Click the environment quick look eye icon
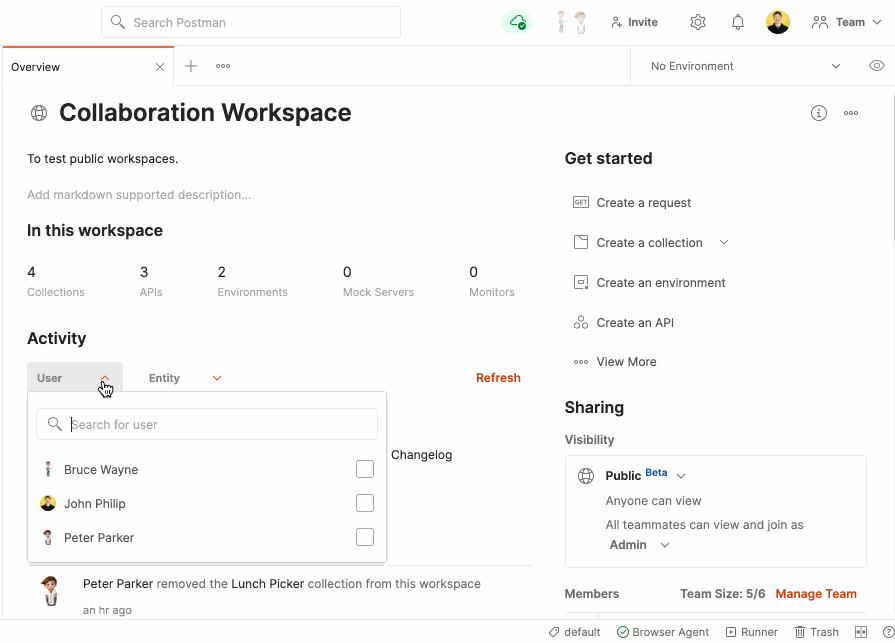 (877, 66)
